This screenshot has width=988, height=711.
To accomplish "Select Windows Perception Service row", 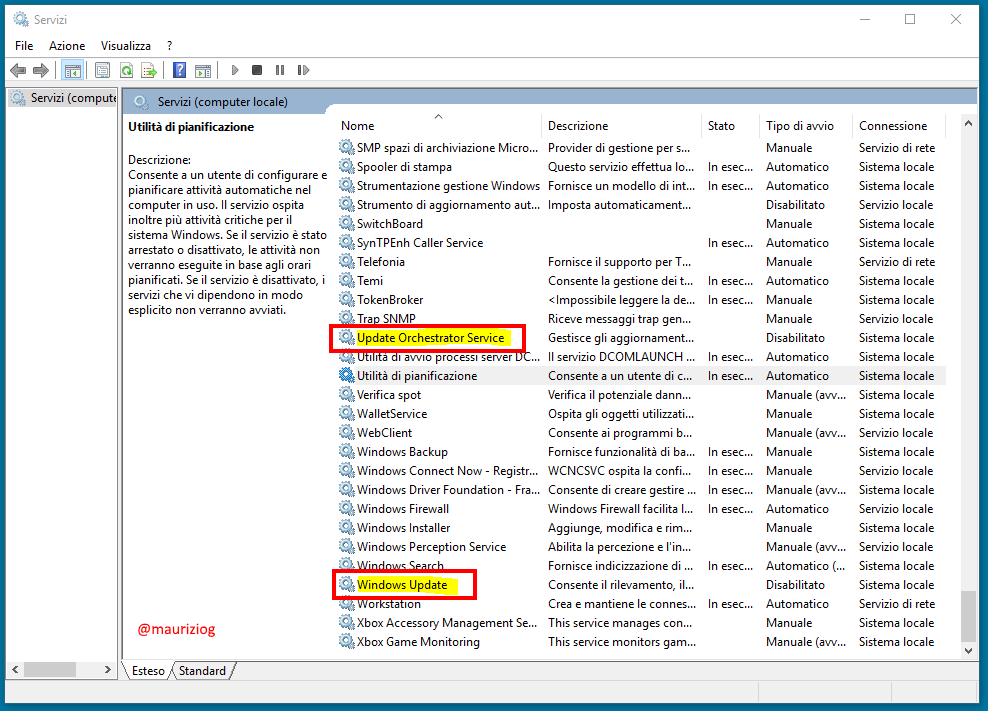I will [641, 546].
